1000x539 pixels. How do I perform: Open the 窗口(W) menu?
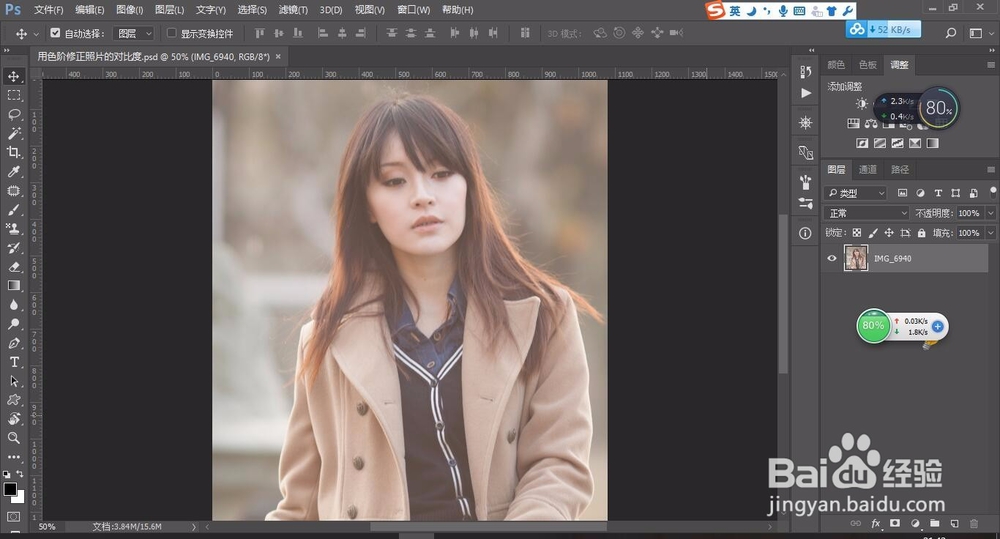pos(413,10)
